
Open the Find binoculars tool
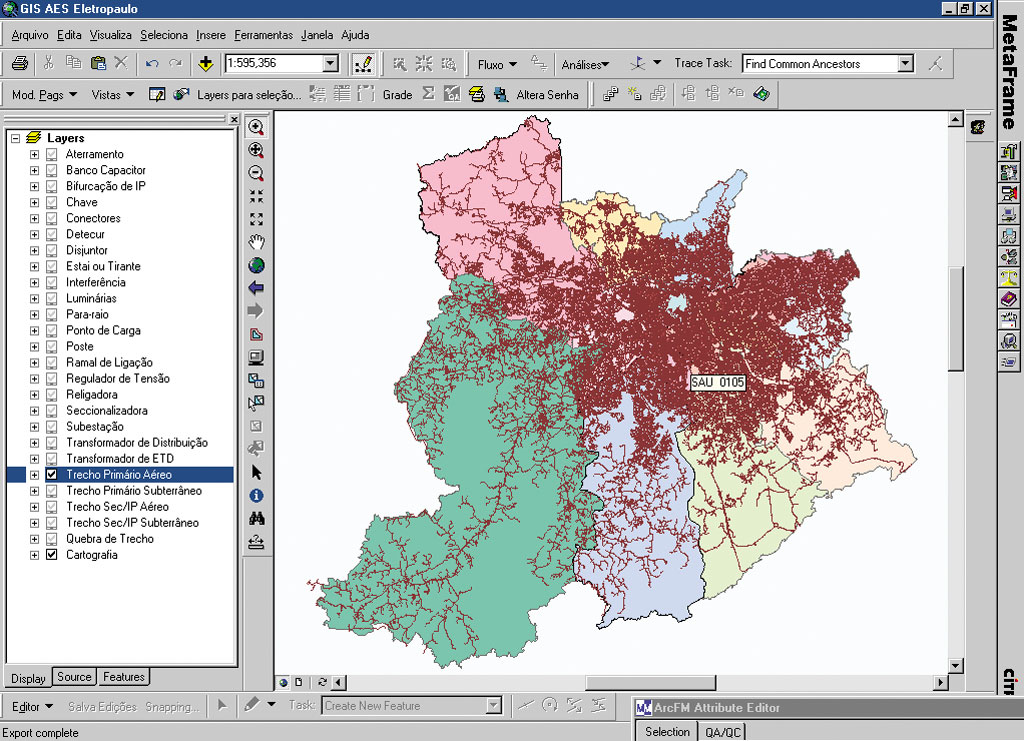click(x=256, y=519)
